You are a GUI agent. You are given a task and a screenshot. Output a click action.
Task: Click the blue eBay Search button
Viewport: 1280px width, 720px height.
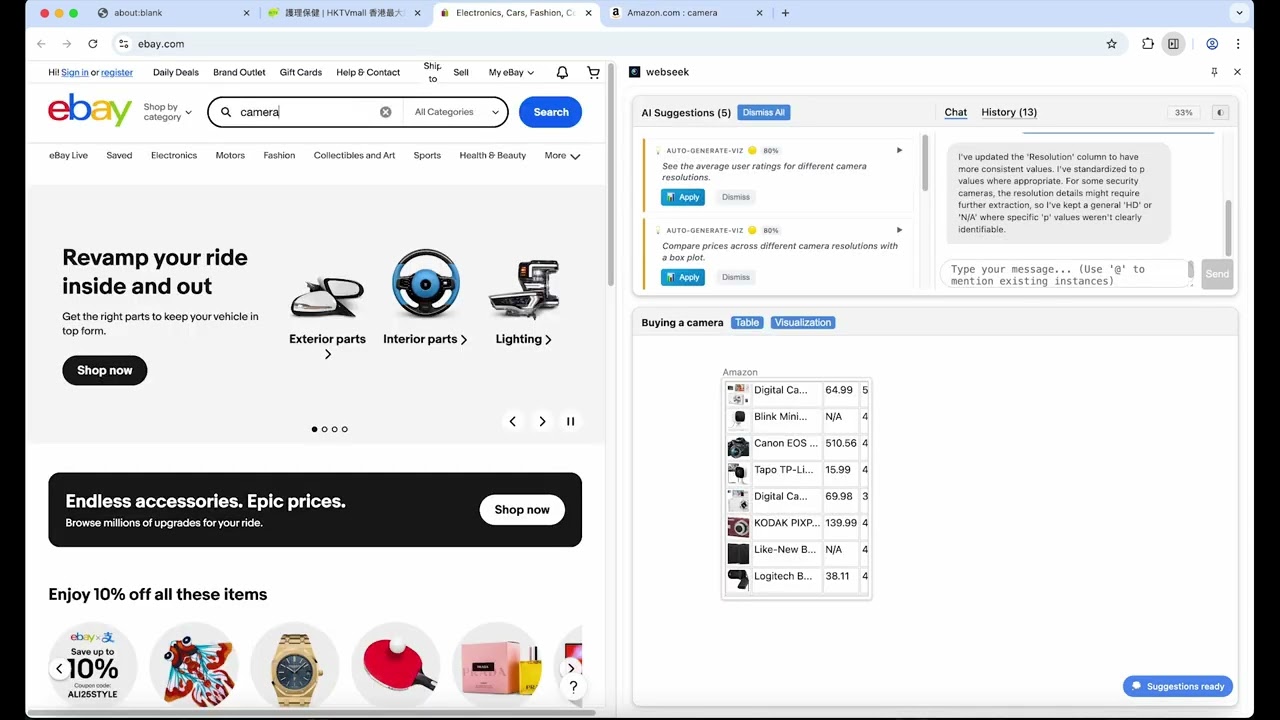[x=550, y=112]
